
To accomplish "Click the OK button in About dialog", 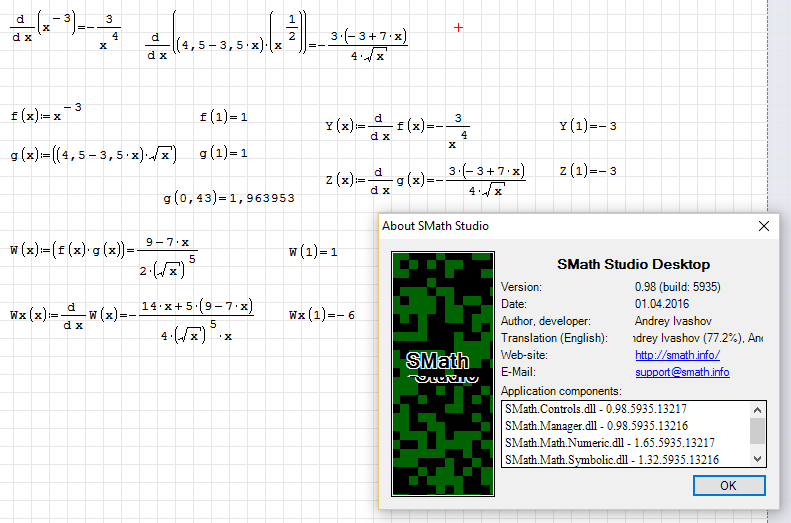I will click(x=728, y=485).
